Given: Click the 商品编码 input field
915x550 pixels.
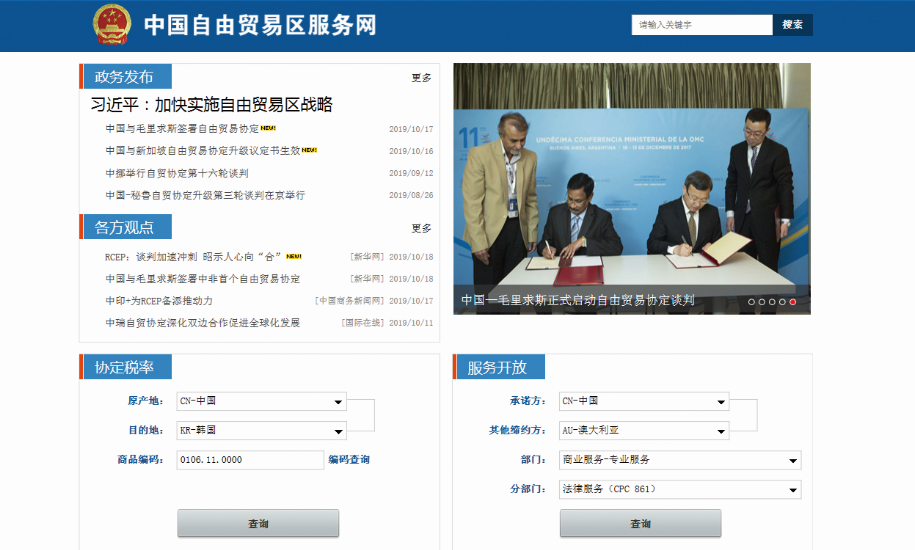Looking at the screenshot, I should pos(250,460).
